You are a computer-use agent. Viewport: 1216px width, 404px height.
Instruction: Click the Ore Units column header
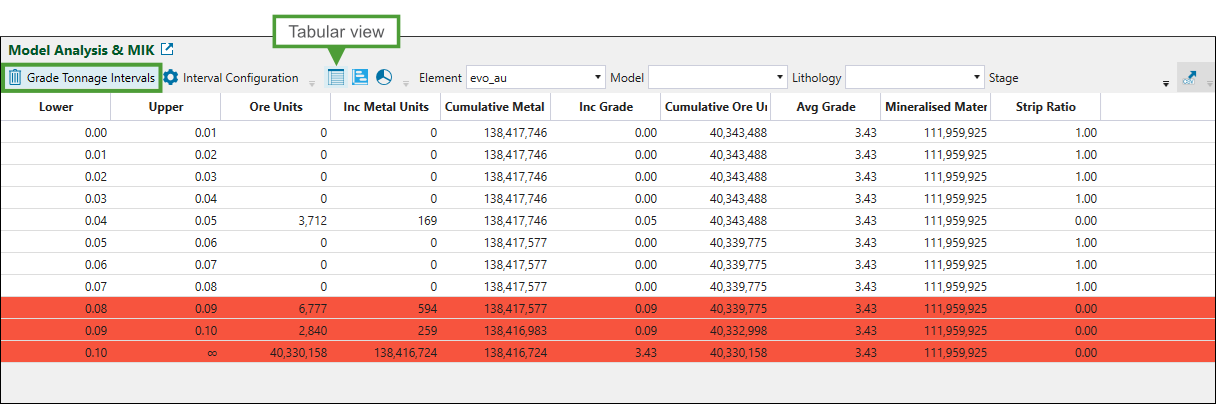275,106
